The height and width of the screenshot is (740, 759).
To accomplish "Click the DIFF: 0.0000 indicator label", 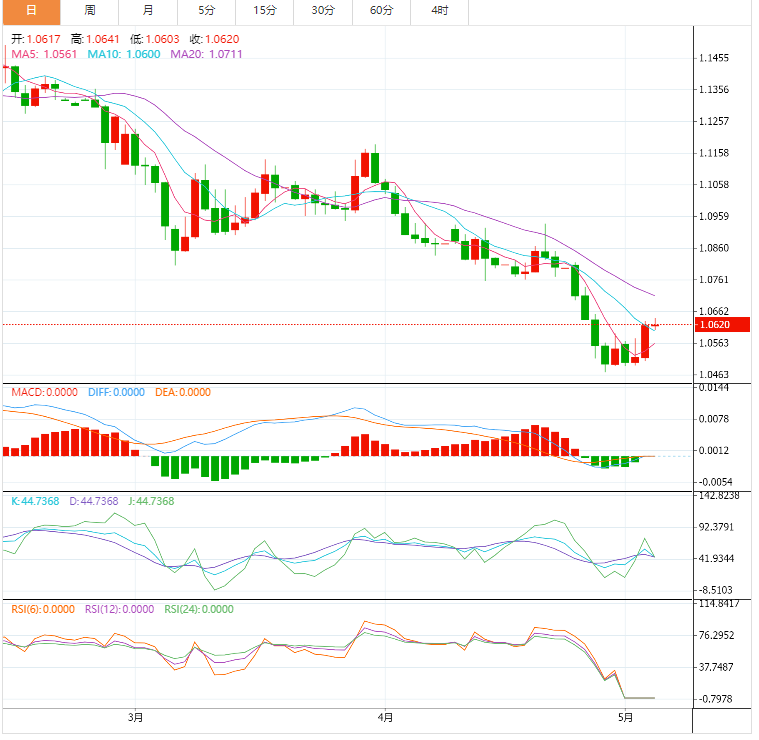I will (116, 393).
